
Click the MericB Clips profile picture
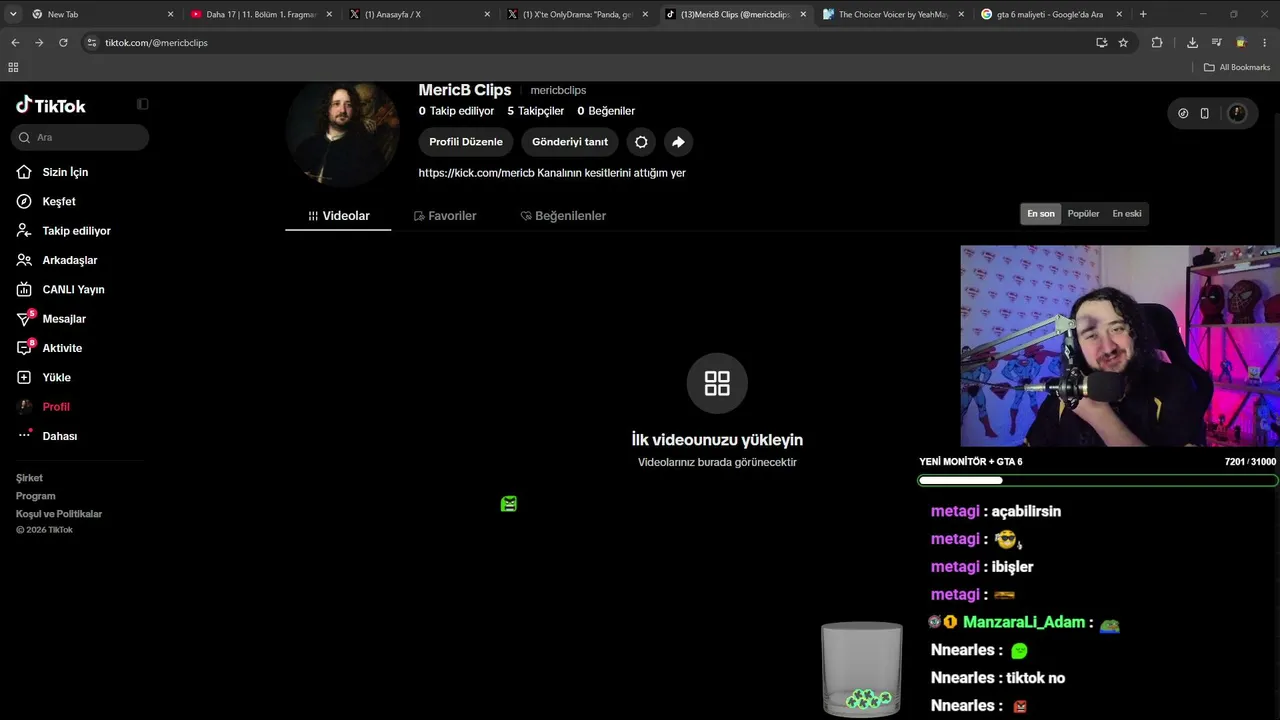343,132
